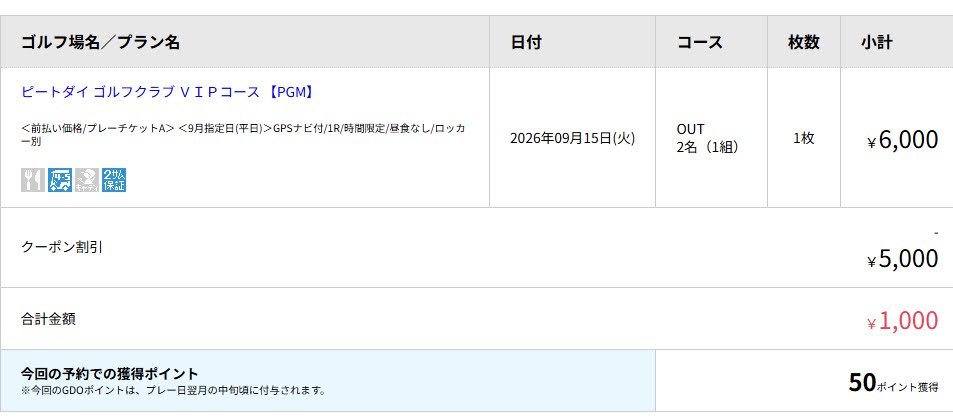Click the date 2026年09月15日(火)
This screenshot has width=953, height=417.
coord(573,139)
